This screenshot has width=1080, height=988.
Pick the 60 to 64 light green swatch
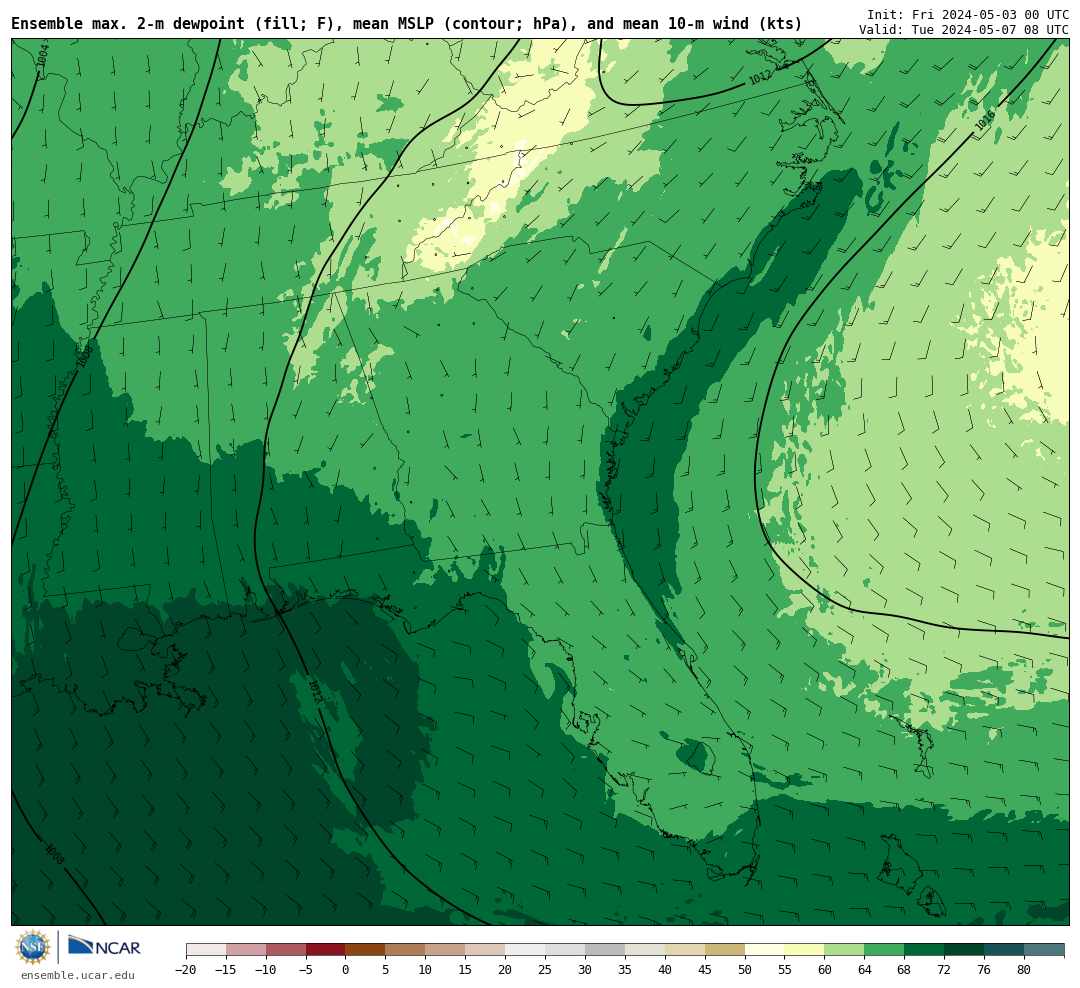click(x=845, y=950)
